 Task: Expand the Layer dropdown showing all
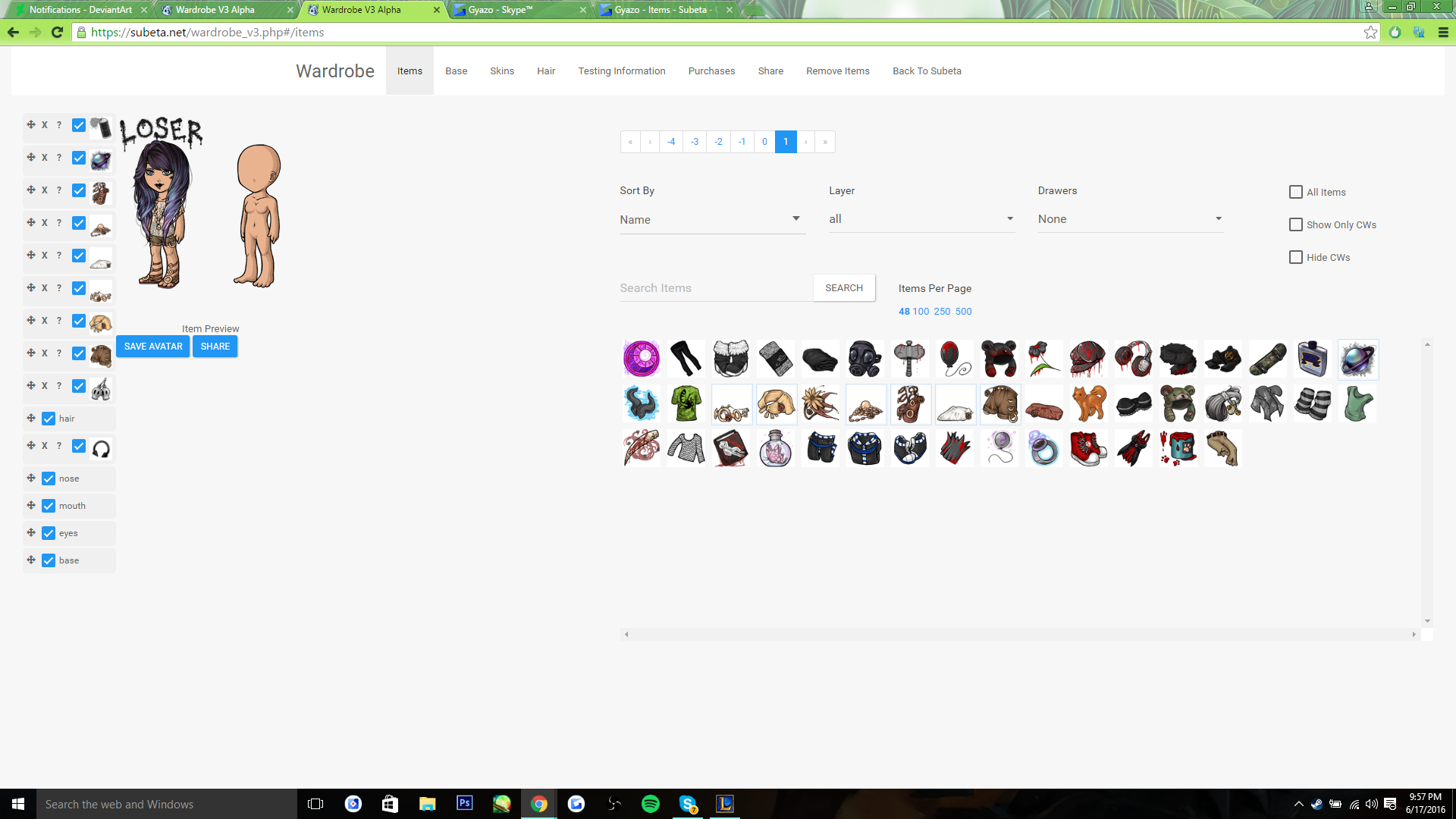pos(921,218)
